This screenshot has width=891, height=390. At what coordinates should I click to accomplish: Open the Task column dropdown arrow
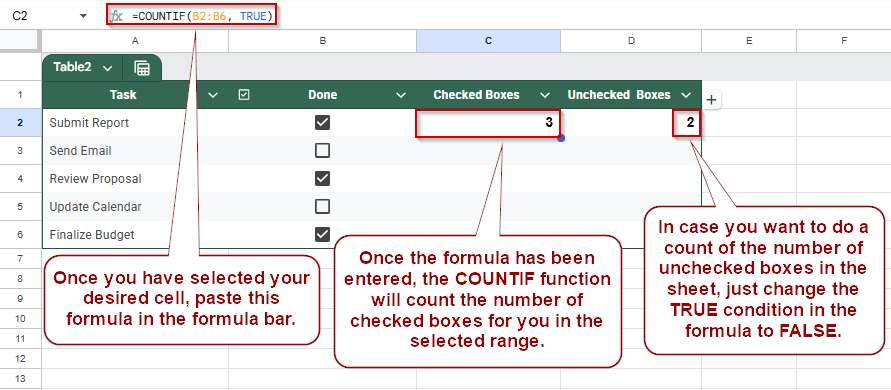click(x=213, y=95)
